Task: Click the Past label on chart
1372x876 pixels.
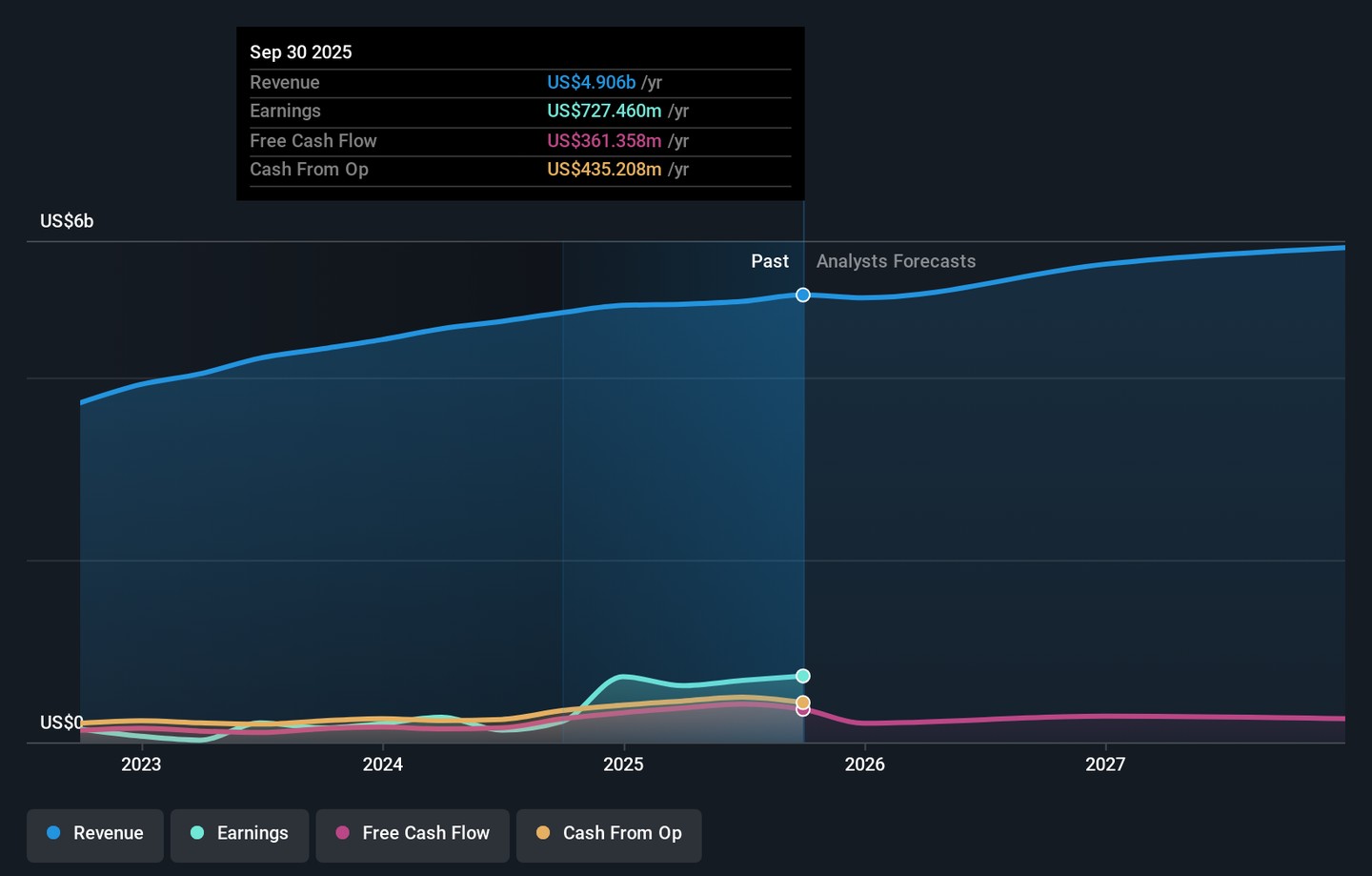Action: pos(769,261)
